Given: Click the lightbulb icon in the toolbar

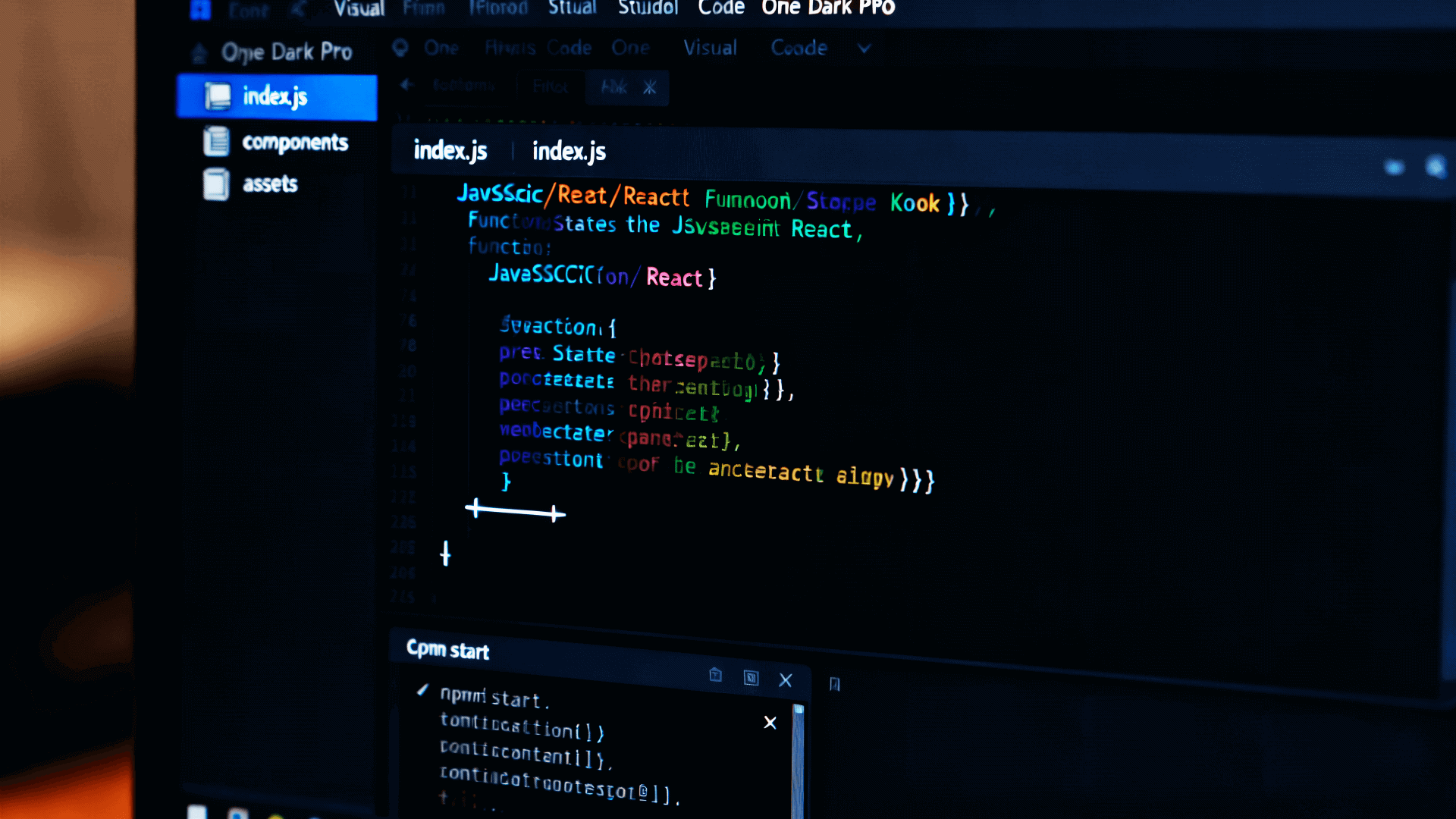Looking at the screenshot, I should (x=400, y=48).
